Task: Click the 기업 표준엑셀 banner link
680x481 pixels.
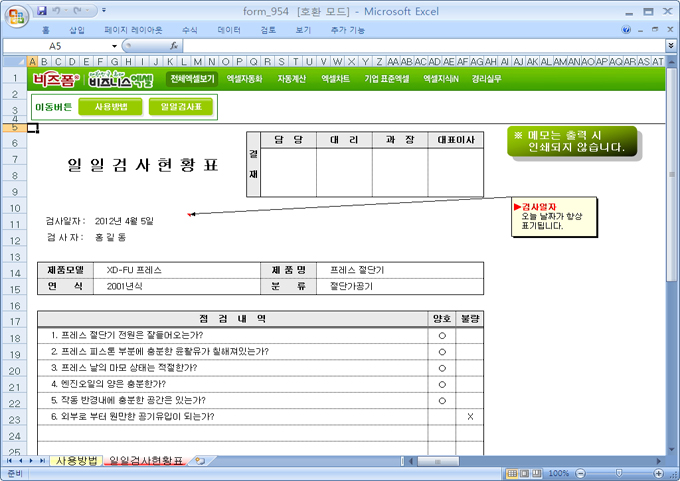Action: pyautogui.click(x=387, y=79)
